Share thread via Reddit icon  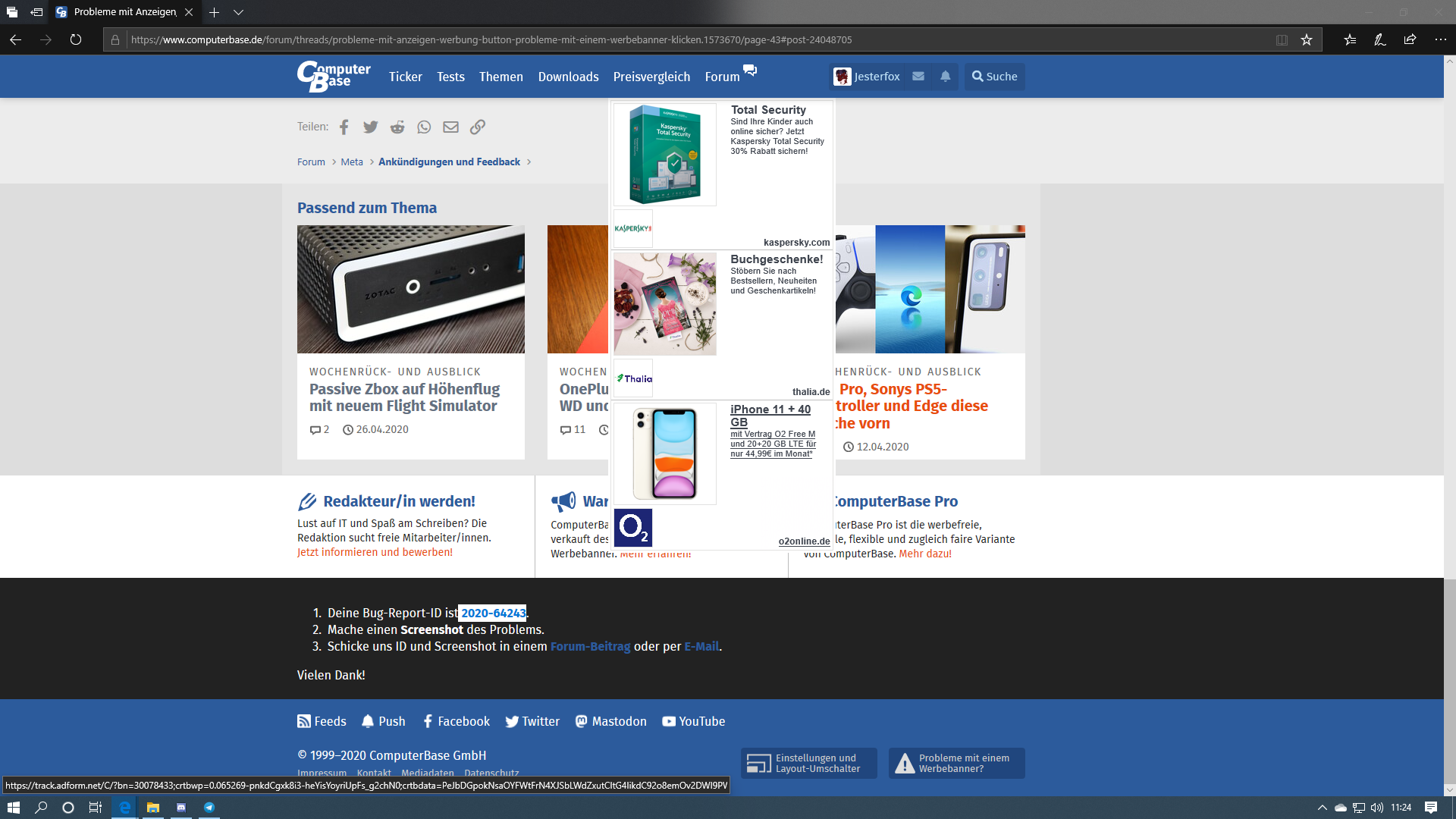(x=397, y=127)
